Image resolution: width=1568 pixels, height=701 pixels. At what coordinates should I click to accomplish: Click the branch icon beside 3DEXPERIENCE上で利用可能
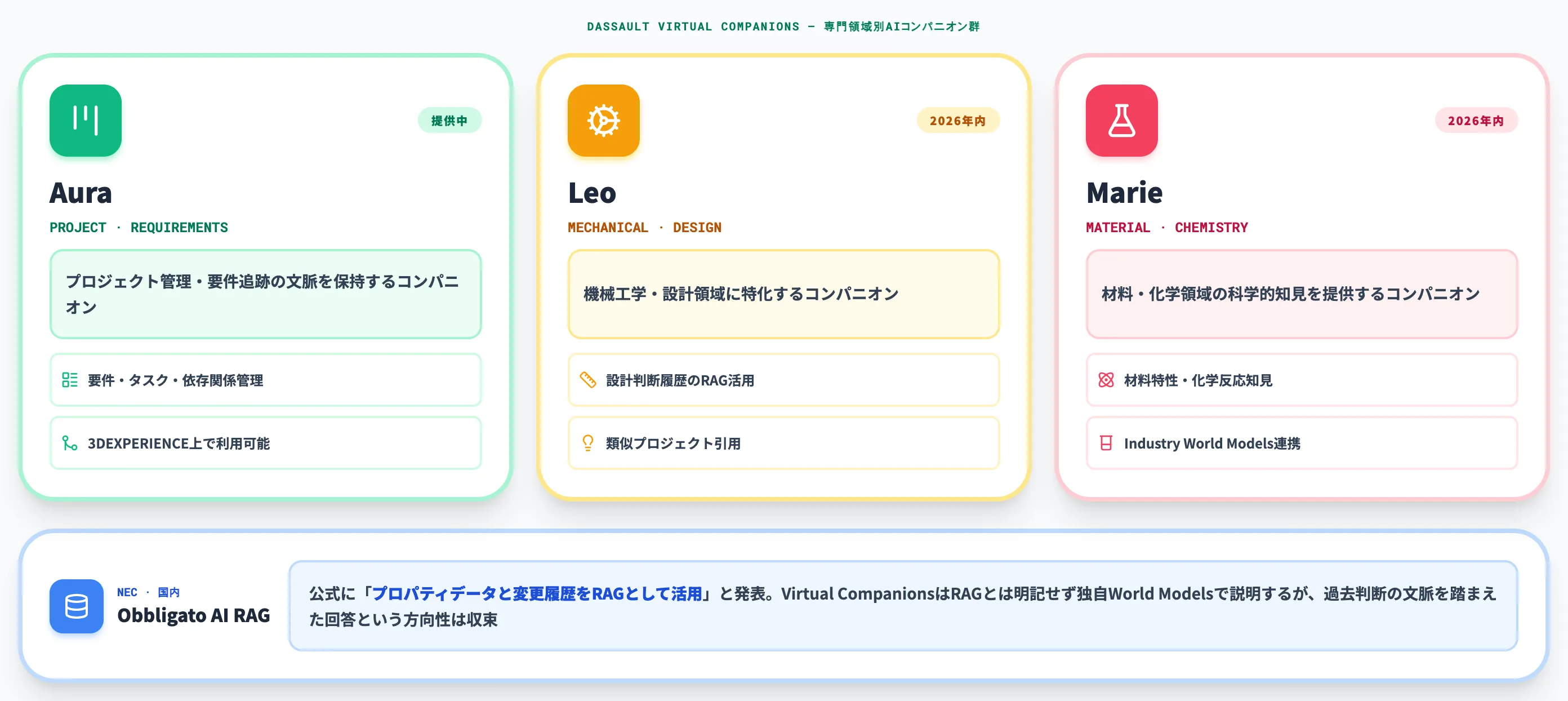[x=69, y=443]
